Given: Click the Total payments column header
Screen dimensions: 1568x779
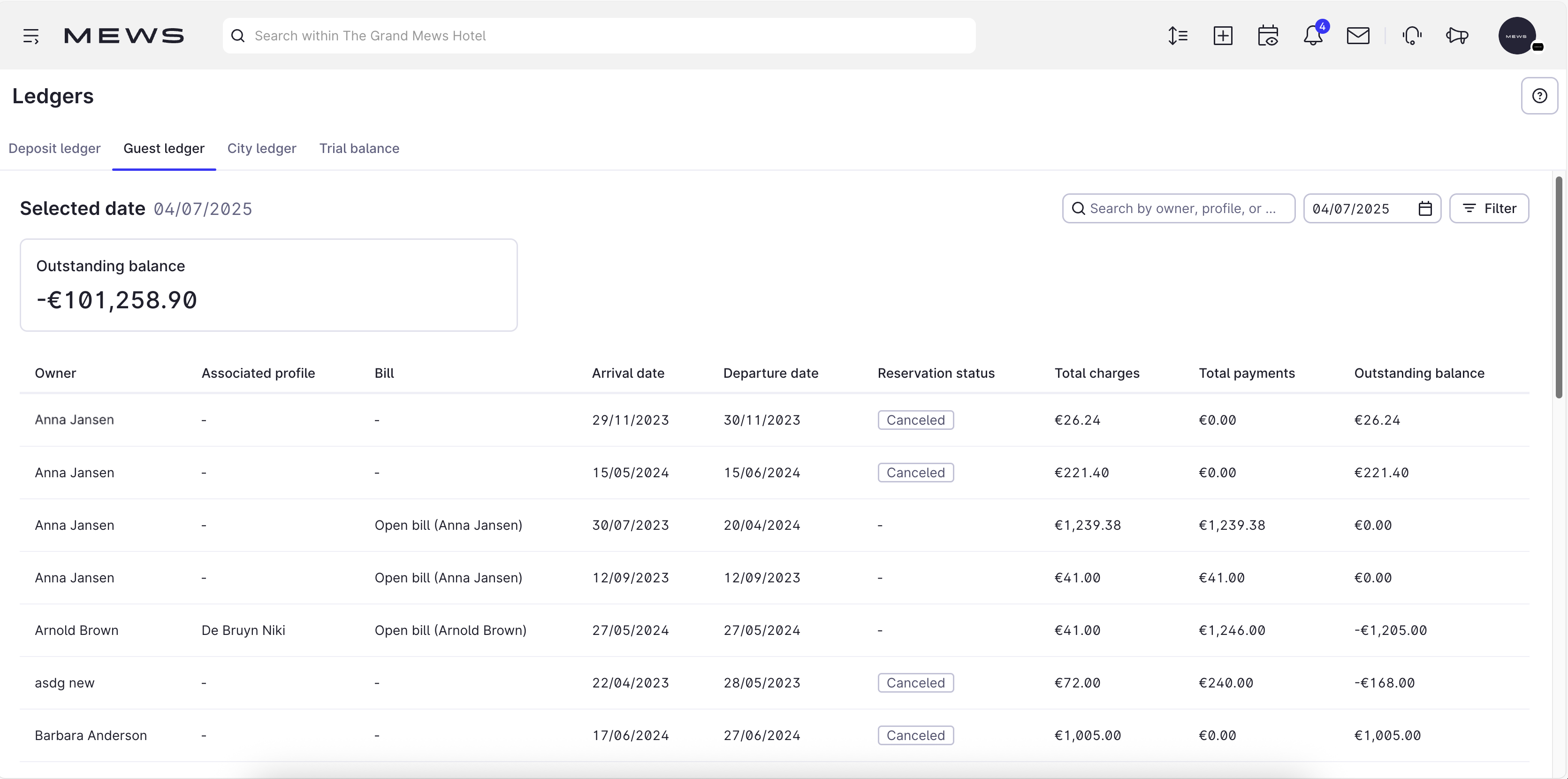Looking at the screenshot, I should (1247, 373).
